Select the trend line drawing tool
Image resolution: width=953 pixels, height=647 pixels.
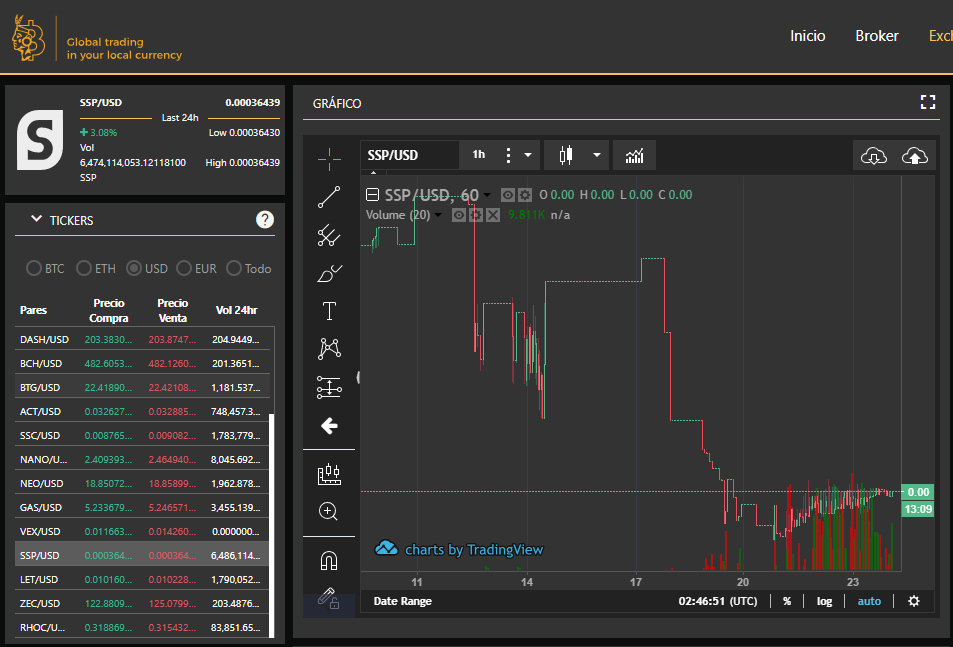click(329, 197)
